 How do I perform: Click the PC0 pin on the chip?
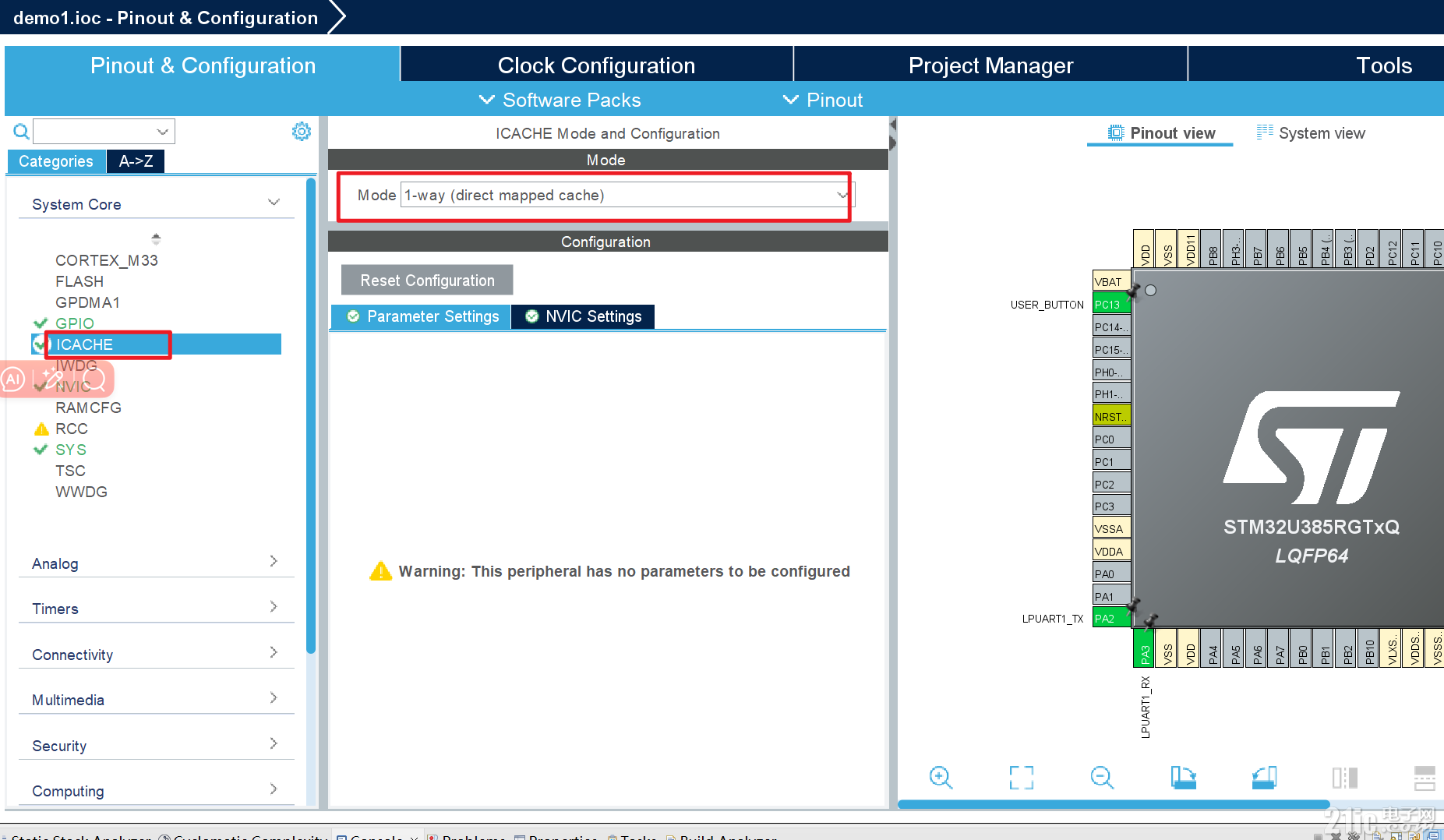click(1112, 439)
